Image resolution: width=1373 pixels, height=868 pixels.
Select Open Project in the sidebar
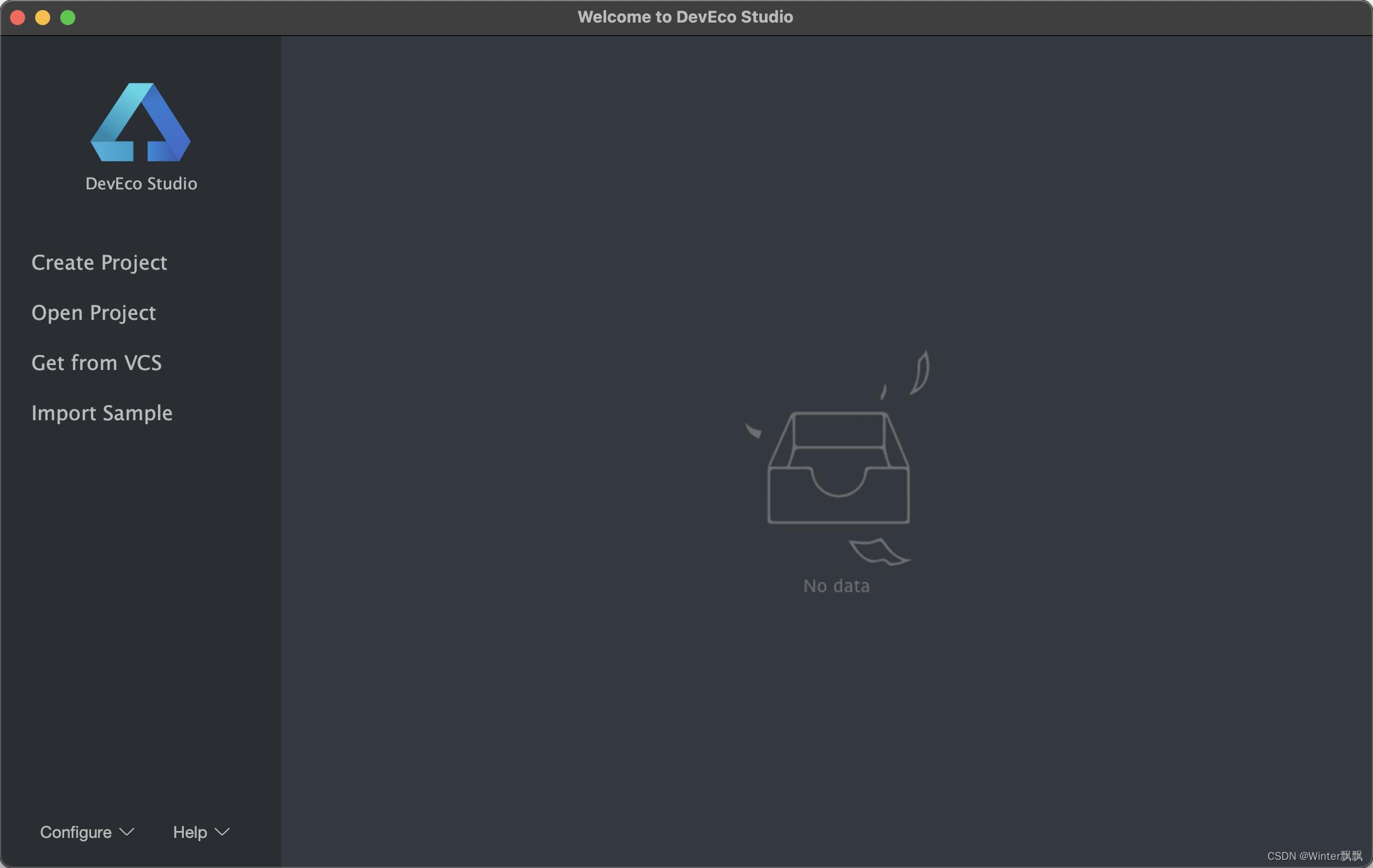(93, 312)
